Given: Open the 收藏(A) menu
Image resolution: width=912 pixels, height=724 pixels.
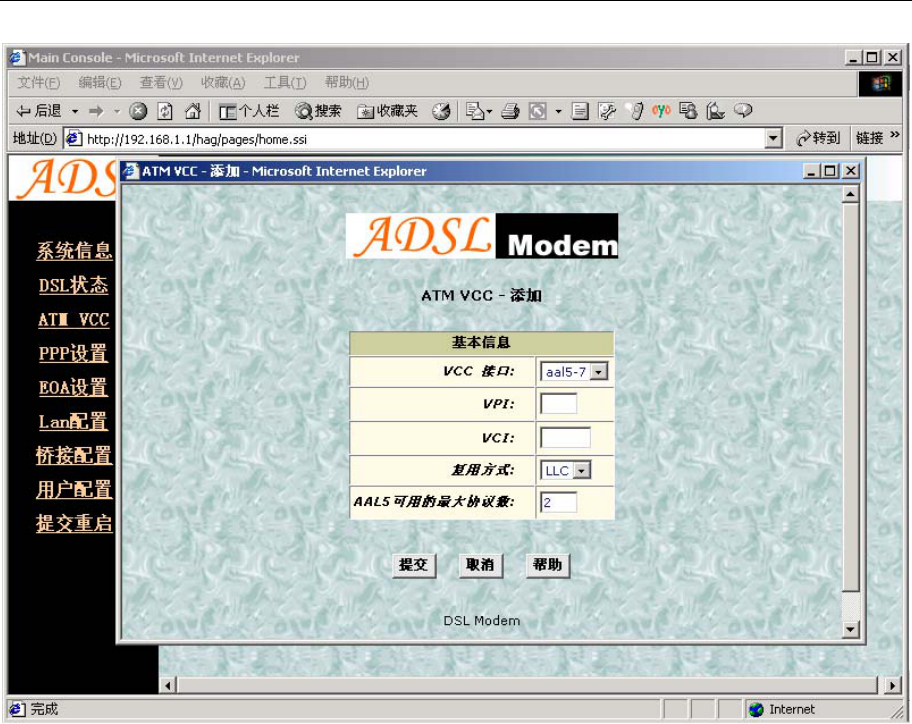Looking at the screenshot, I should (223, 83).
